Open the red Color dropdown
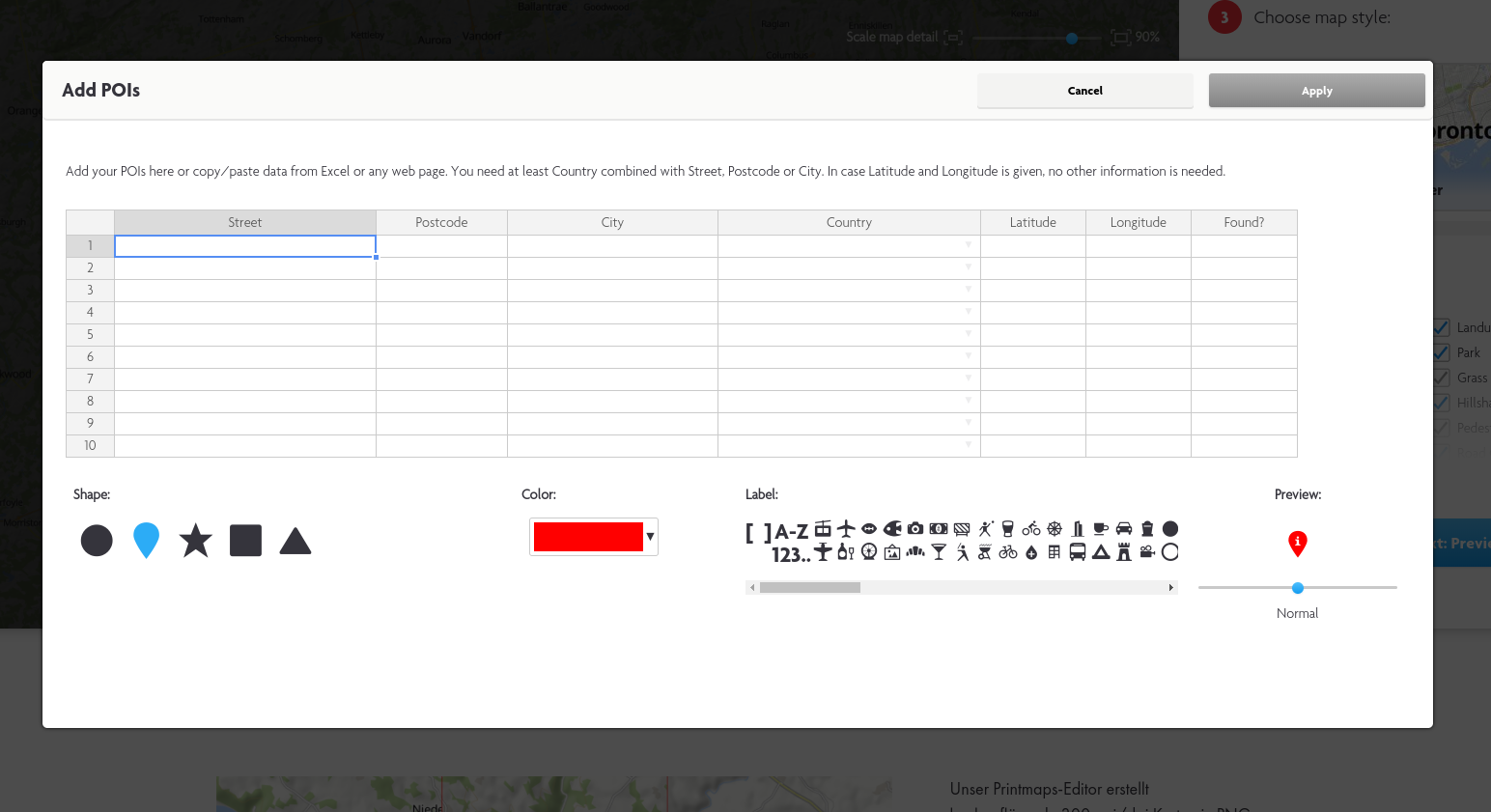This screenshot has width=1491, height=812. 593,537
